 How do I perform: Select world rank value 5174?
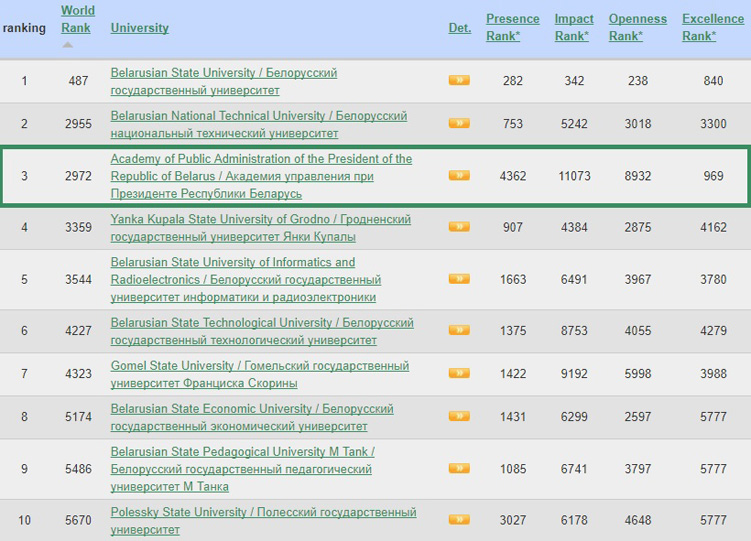tap(78, 417)
